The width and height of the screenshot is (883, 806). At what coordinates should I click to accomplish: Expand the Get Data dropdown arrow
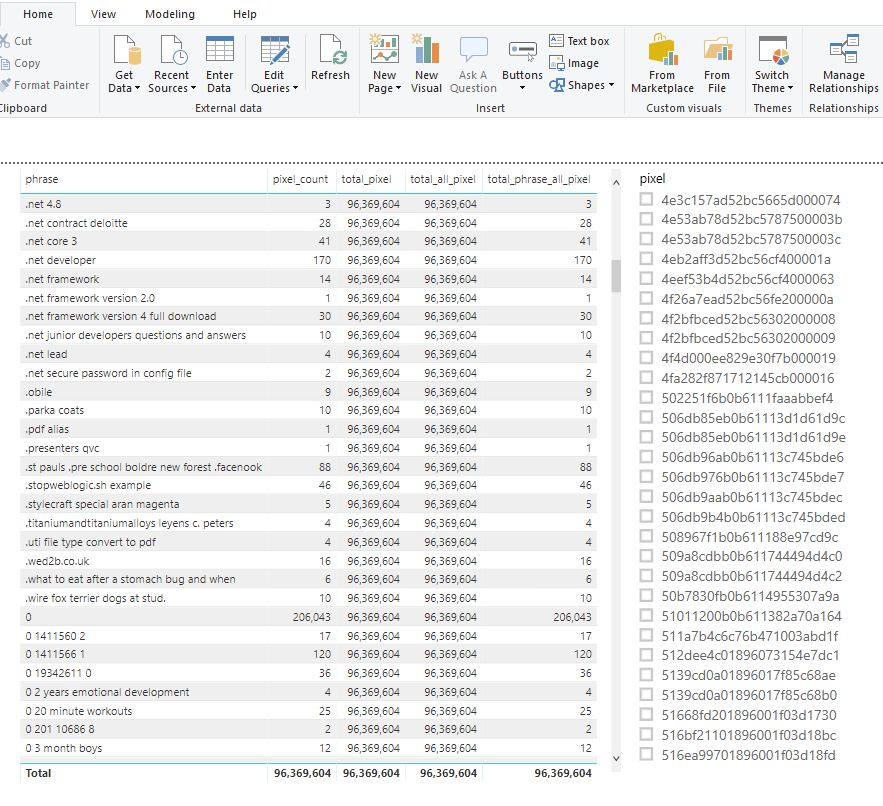pyautogui.click(x=137, y=88)
